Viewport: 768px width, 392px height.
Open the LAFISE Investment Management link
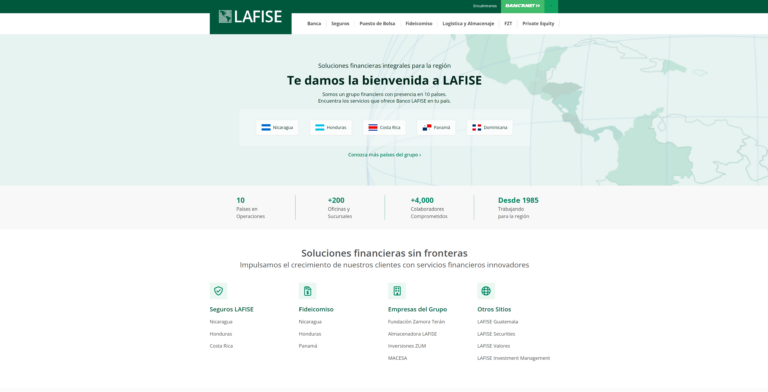pos(514,358)
